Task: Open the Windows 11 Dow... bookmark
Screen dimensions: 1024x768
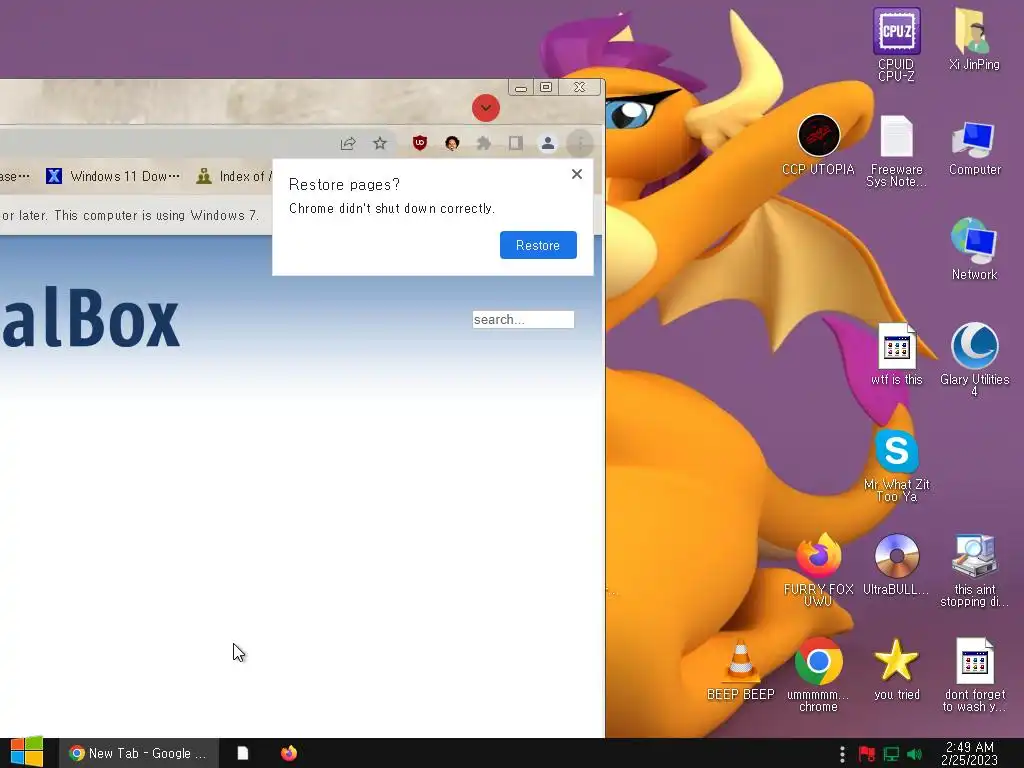Action: coord(114,176)
